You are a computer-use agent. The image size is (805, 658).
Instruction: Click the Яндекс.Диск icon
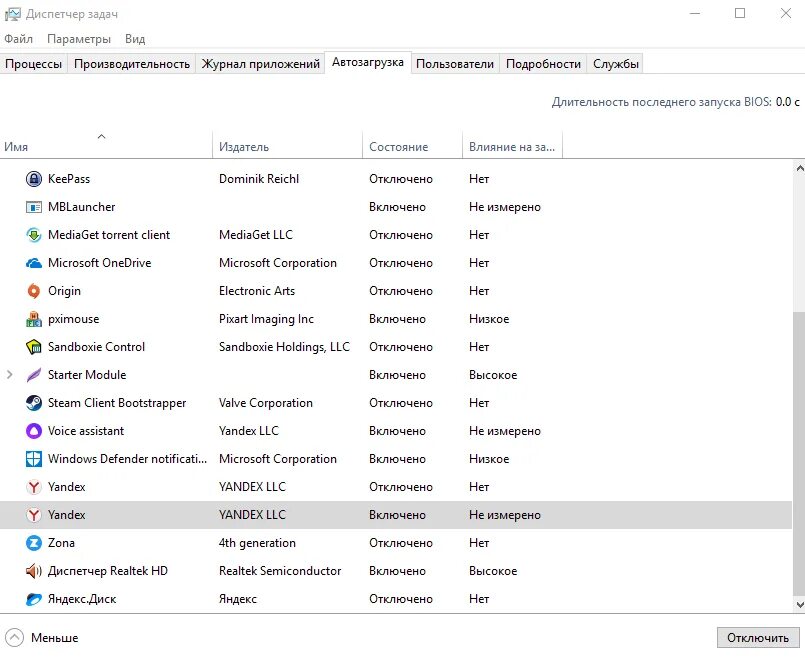34,599
